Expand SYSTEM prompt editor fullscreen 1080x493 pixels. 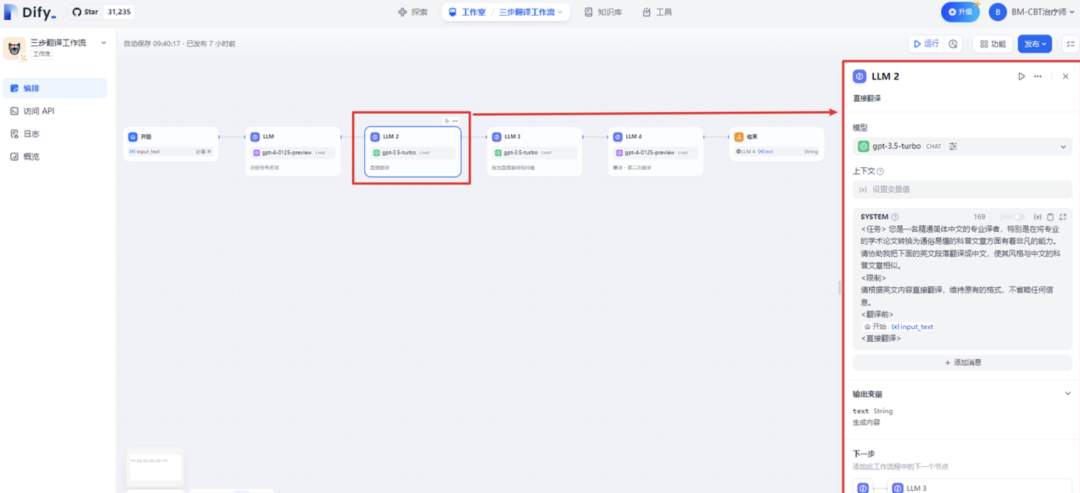pyautogui.click(x=1063, y=217)
